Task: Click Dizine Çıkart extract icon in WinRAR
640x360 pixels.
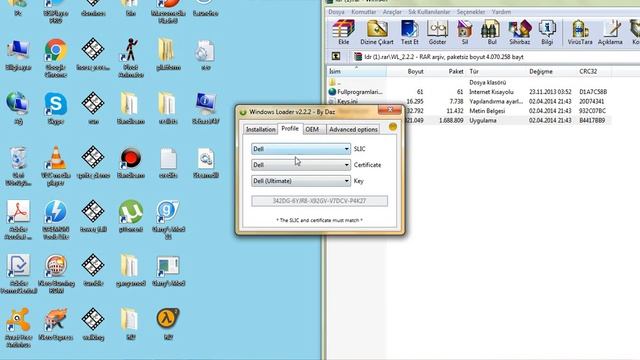Action: pos(377,32)
